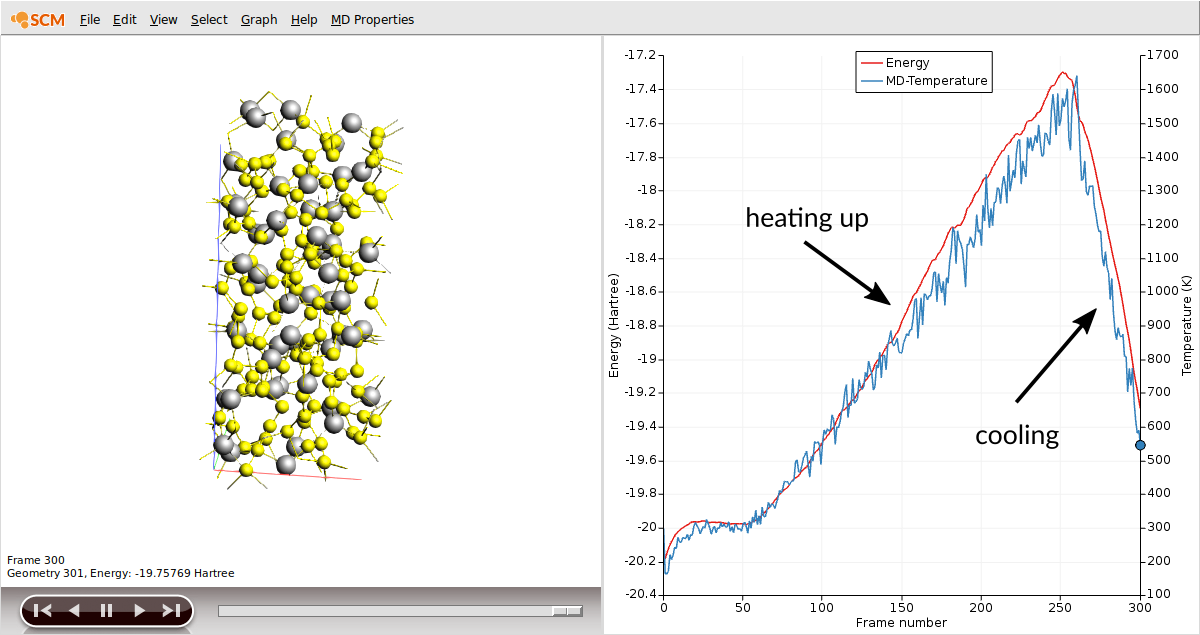The height and width of the screenshot is (635, 1200).
Task: Click the 1000 temperature axis tick
Action: [x=1161, y=291]
